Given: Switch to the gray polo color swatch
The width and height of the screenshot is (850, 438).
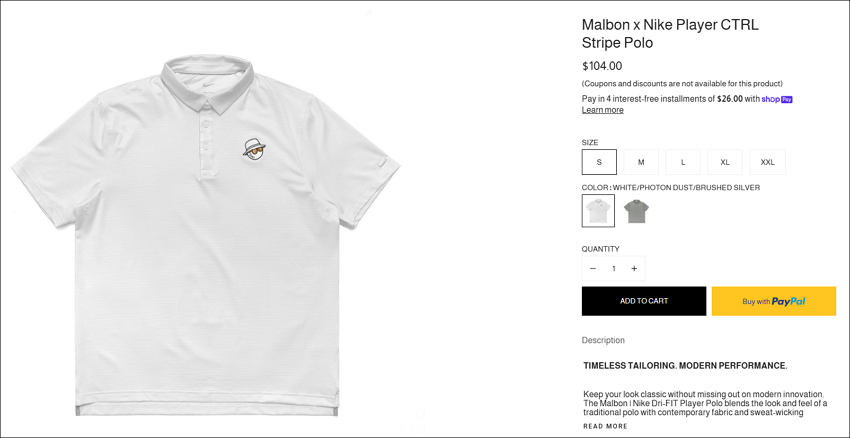Looking at the screenshot, I should pyautogui.click(x=636, y=211).
